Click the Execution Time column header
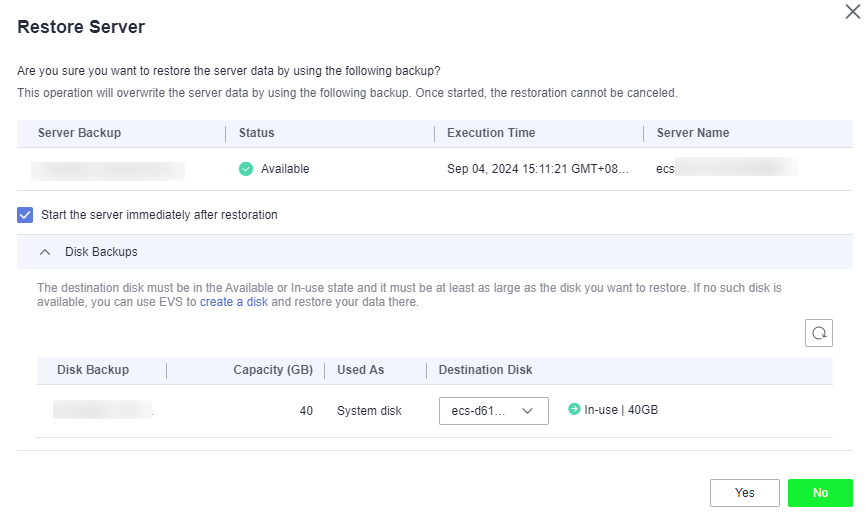 [491, 133]
